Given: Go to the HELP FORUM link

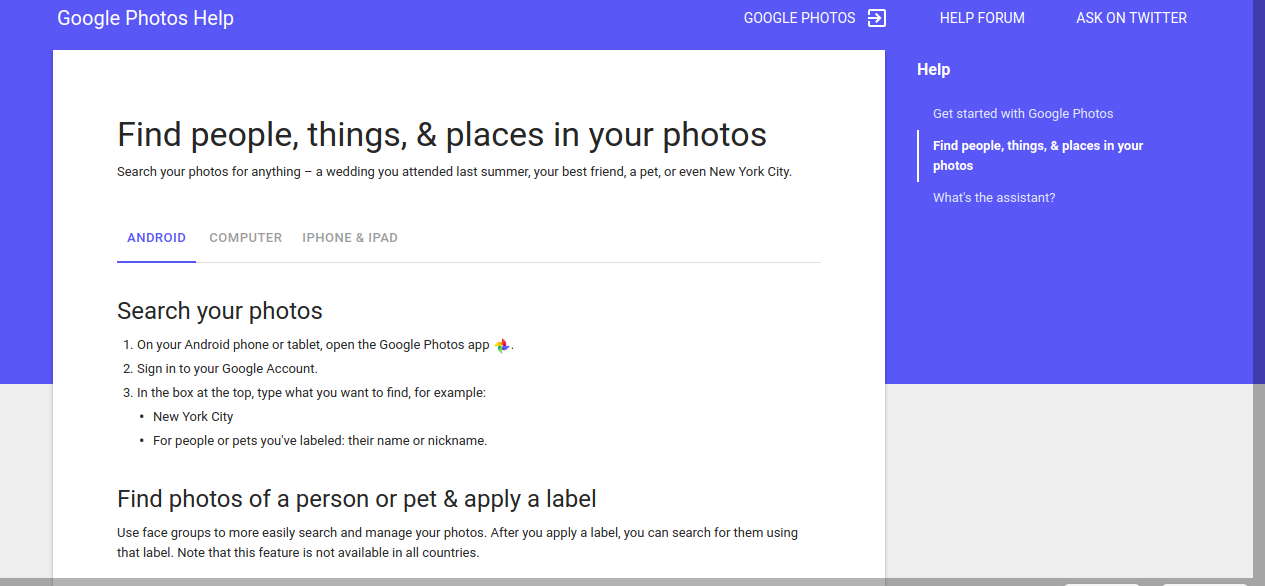Looking at the screenshot, I should click(982, 18).
